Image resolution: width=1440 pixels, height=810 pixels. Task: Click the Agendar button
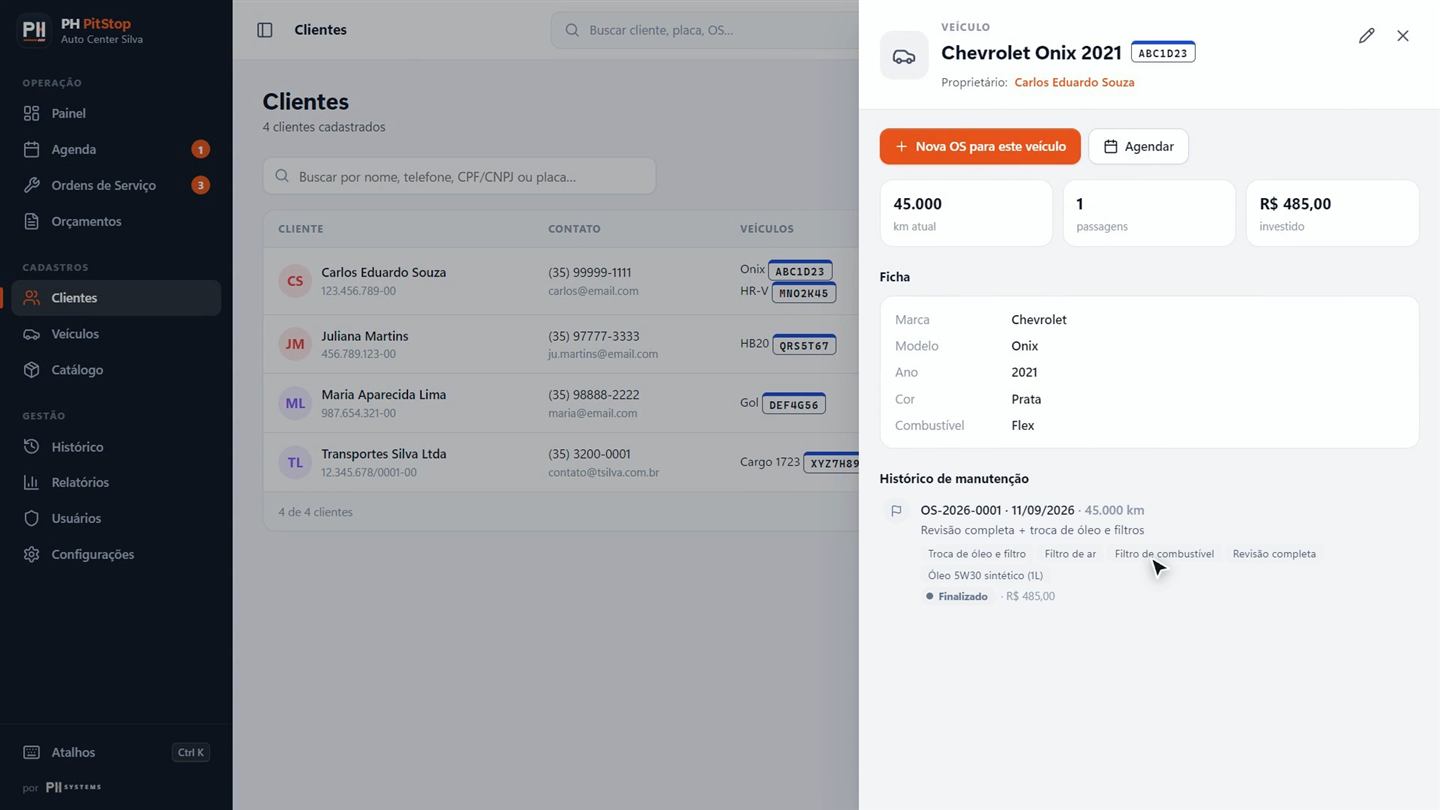coord(1138,146)
